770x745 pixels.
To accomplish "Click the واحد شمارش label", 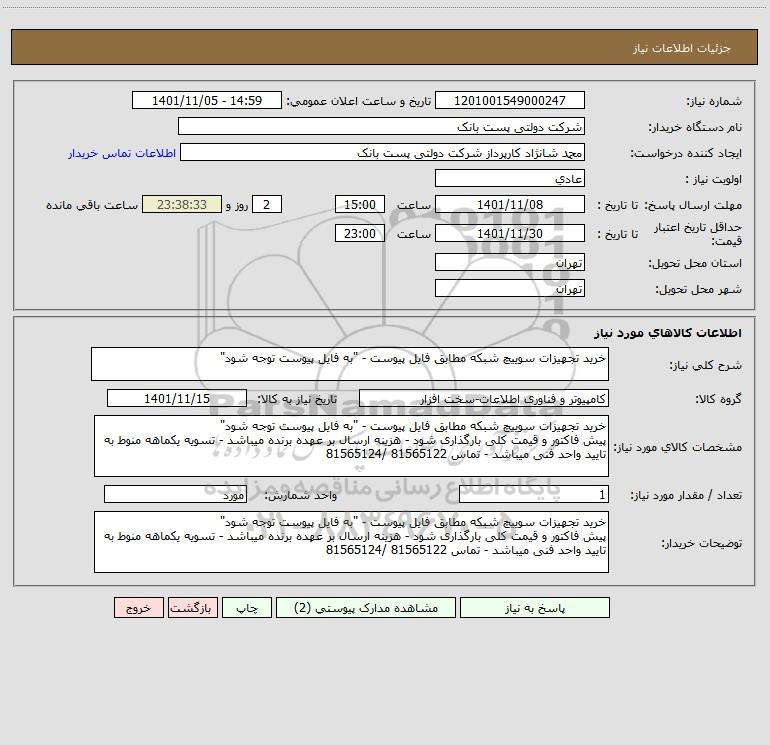I will [301, 495].
